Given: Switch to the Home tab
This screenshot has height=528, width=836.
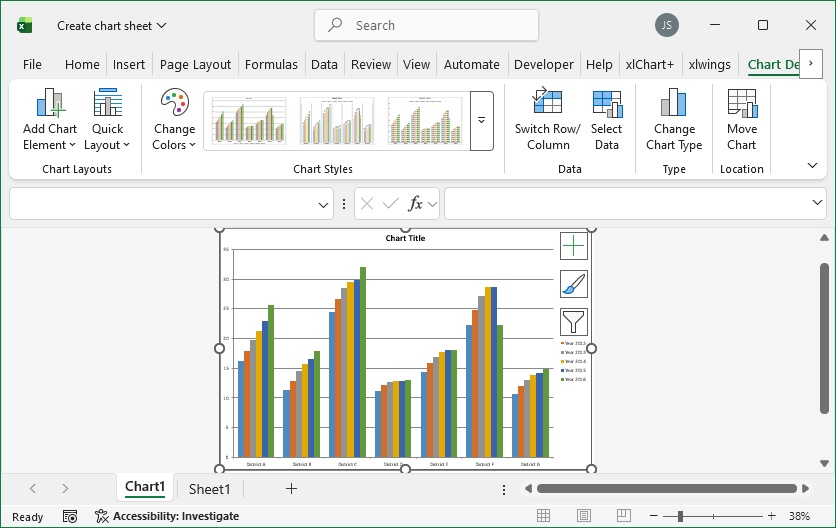Looking at the screenshot, I should (x=82, y=65).
